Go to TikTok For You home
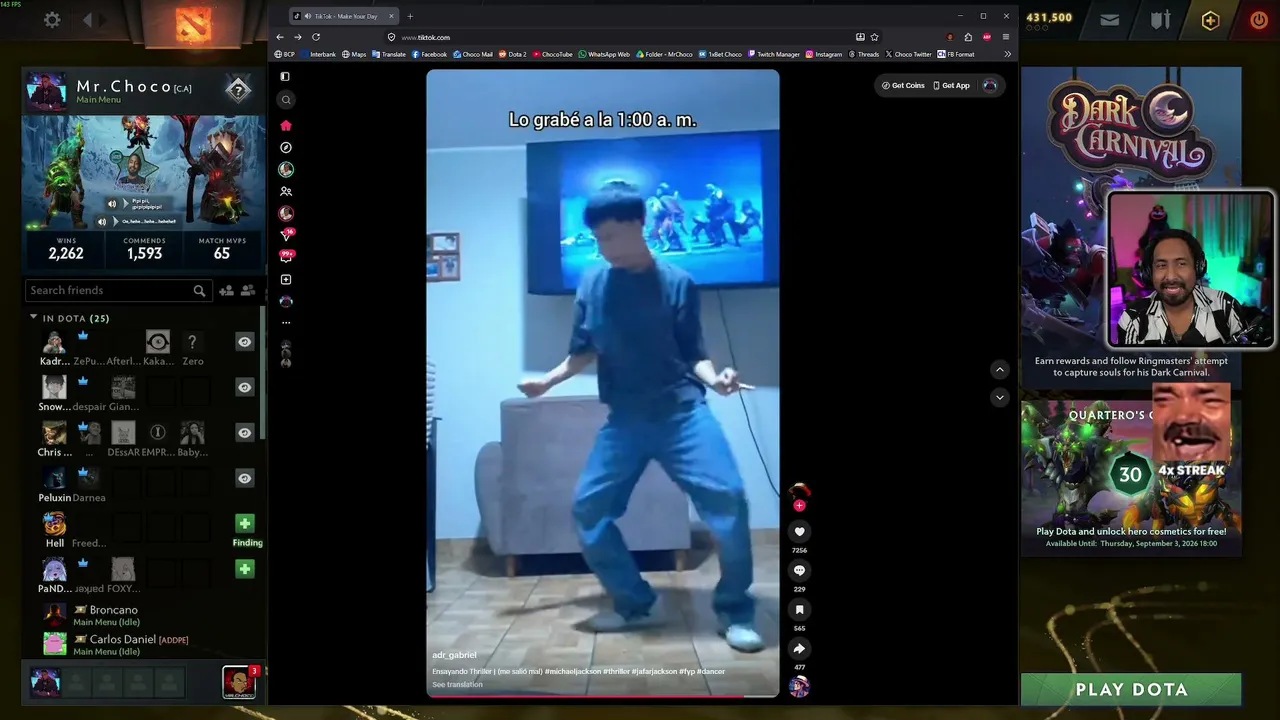 (x=286, y=125)
